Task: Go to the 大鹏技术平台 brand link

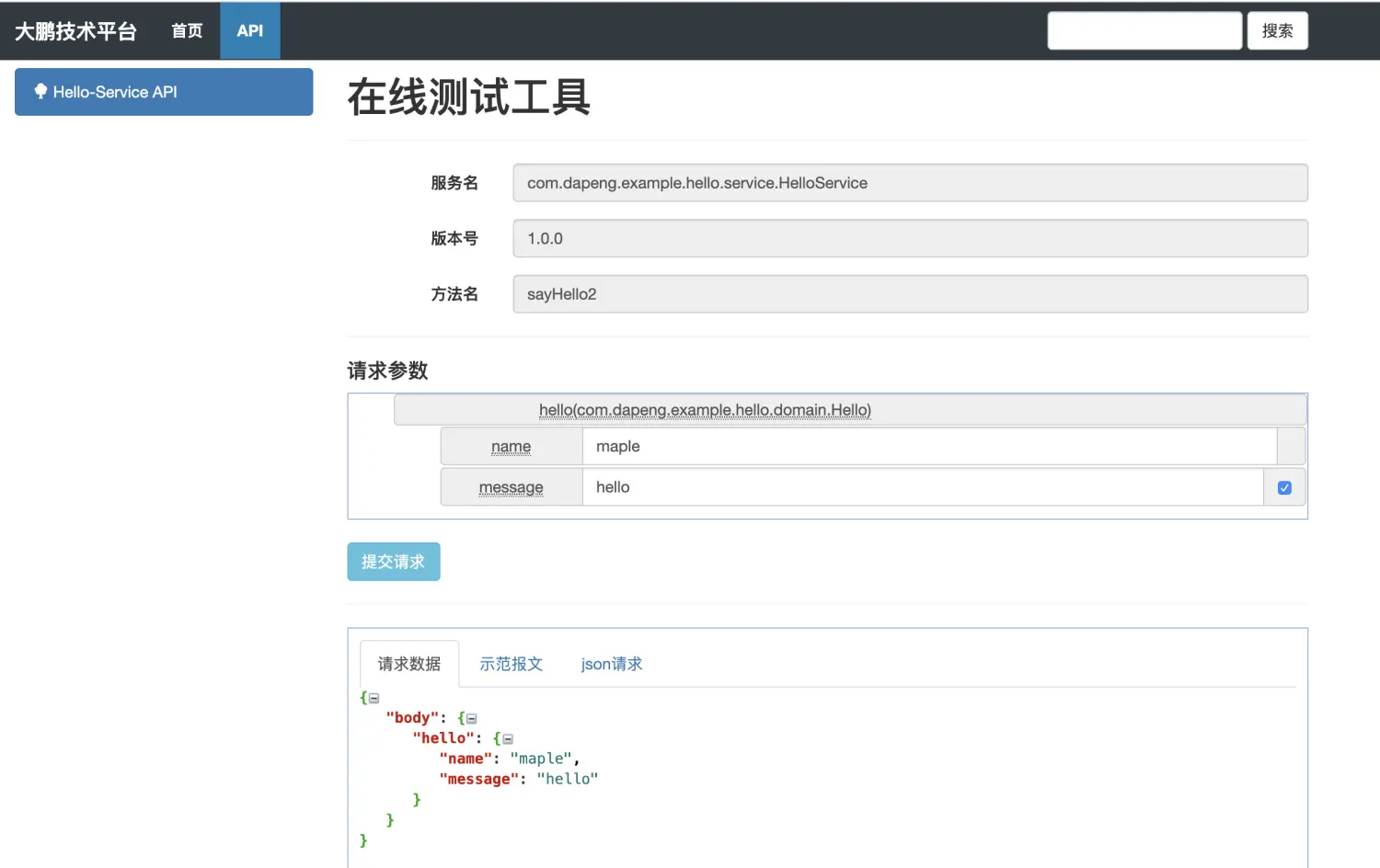Action: (75, 31)
